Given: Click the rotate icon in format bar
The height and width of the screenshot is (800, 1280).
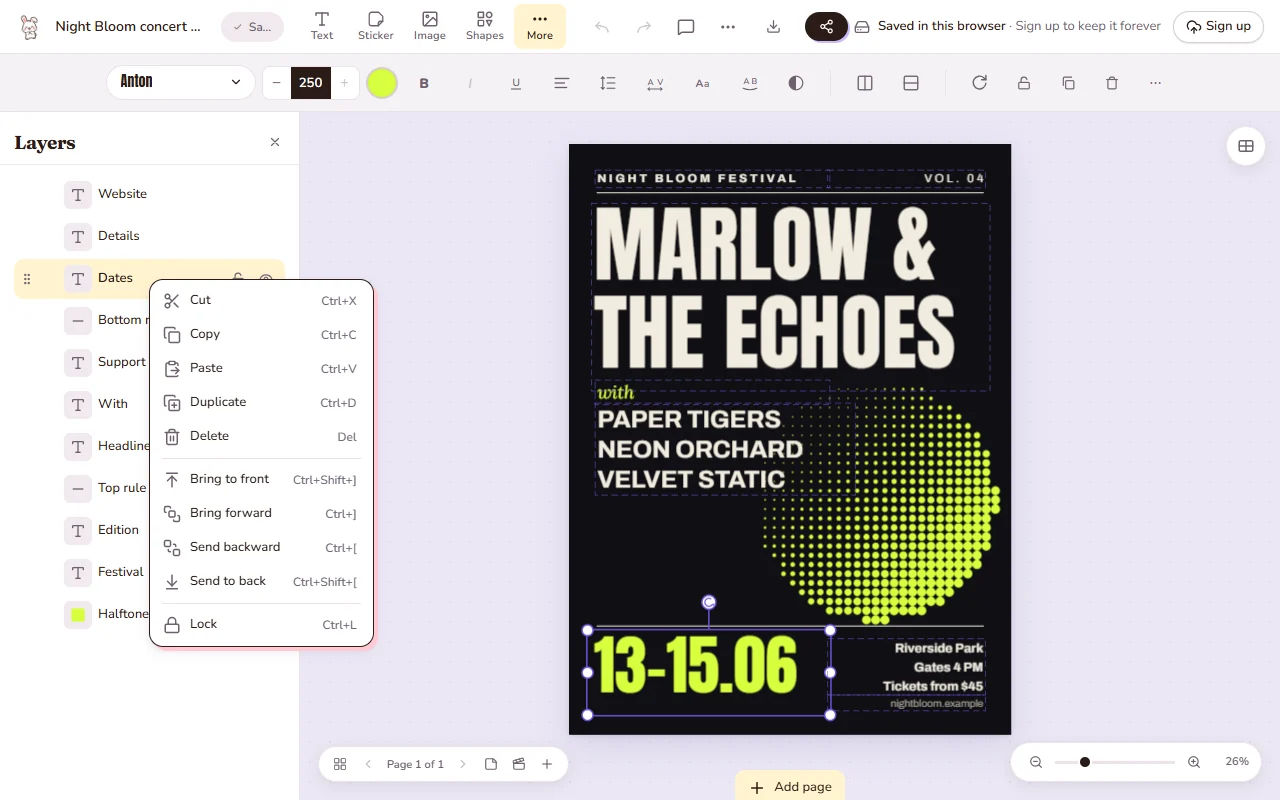Looking at the screenshot, I should 980,83.
